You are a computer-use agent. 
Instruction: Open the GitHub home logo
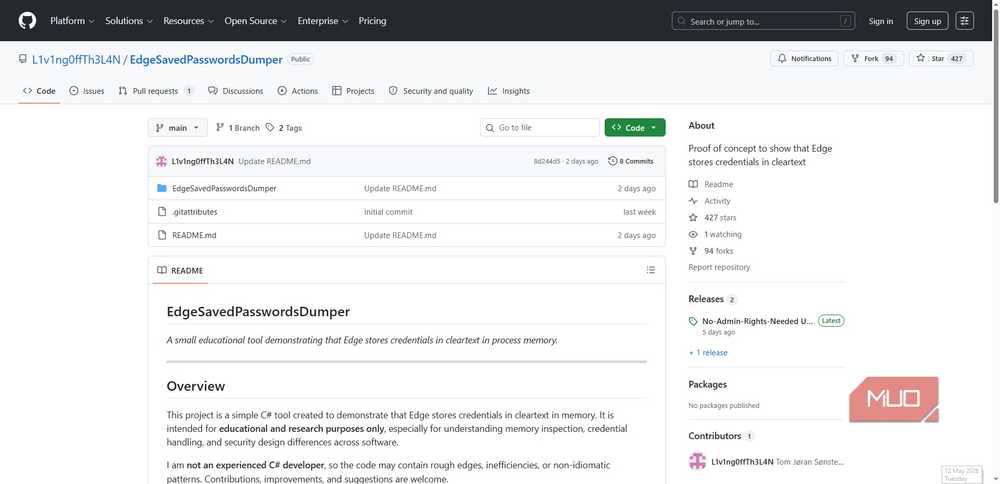tap(27, 21)
